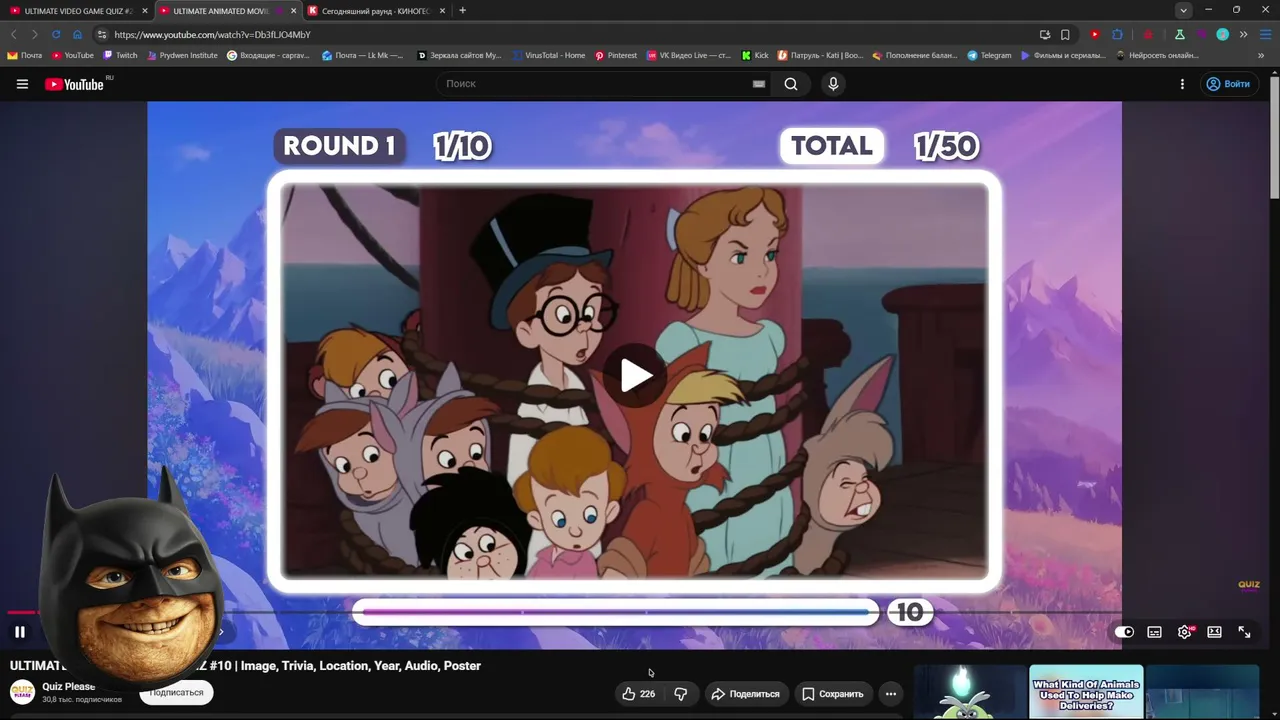This screenshot has width=1280, height=720.
Task: Click the install app icon in address bar
Action: [1045, 34]
